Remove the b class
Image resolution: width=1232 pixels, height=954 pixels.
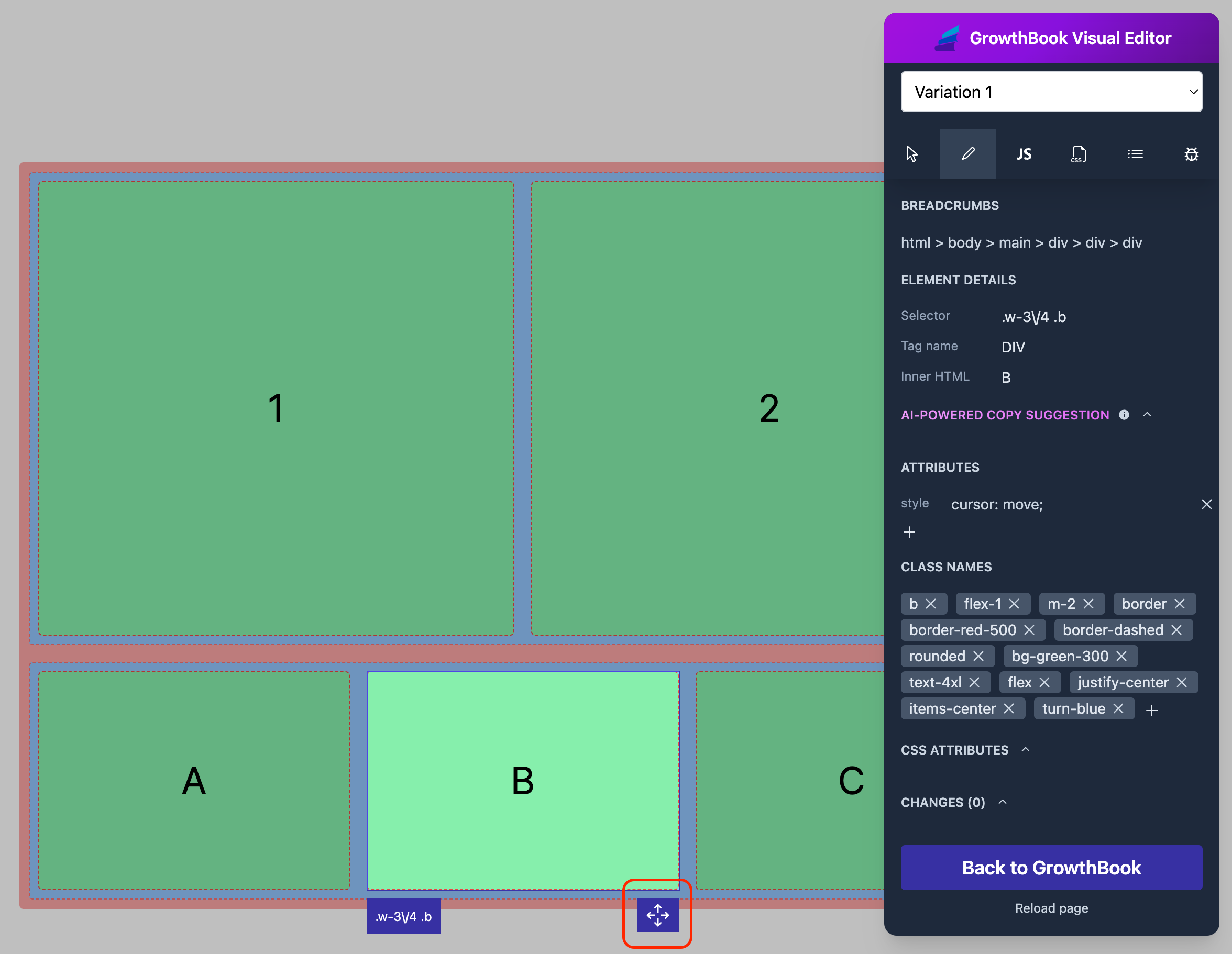tap(931, 604)
